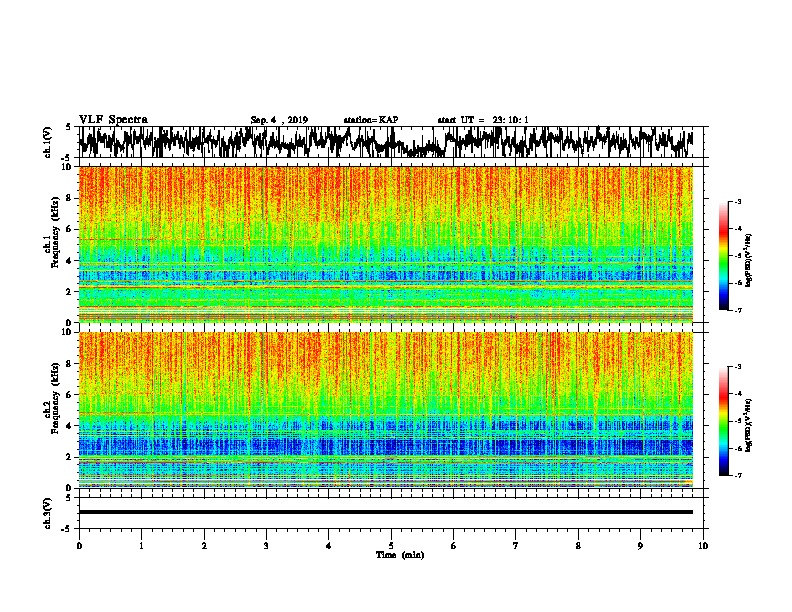Click the ch.1 log(PSD) color bar
Viewport: 792px width, 612px height.
coord(724,256)
